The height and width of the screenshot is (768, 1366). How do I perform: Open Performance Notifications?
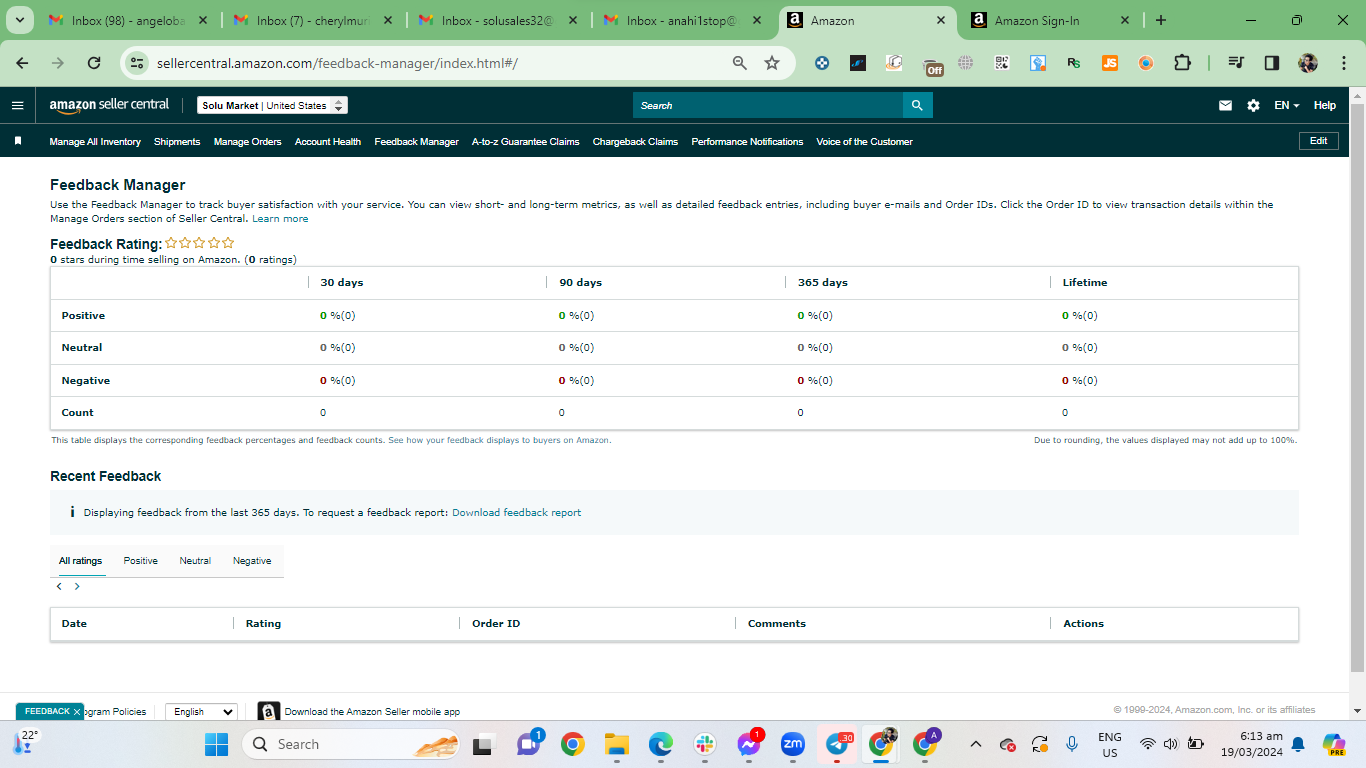click(747, 142)
